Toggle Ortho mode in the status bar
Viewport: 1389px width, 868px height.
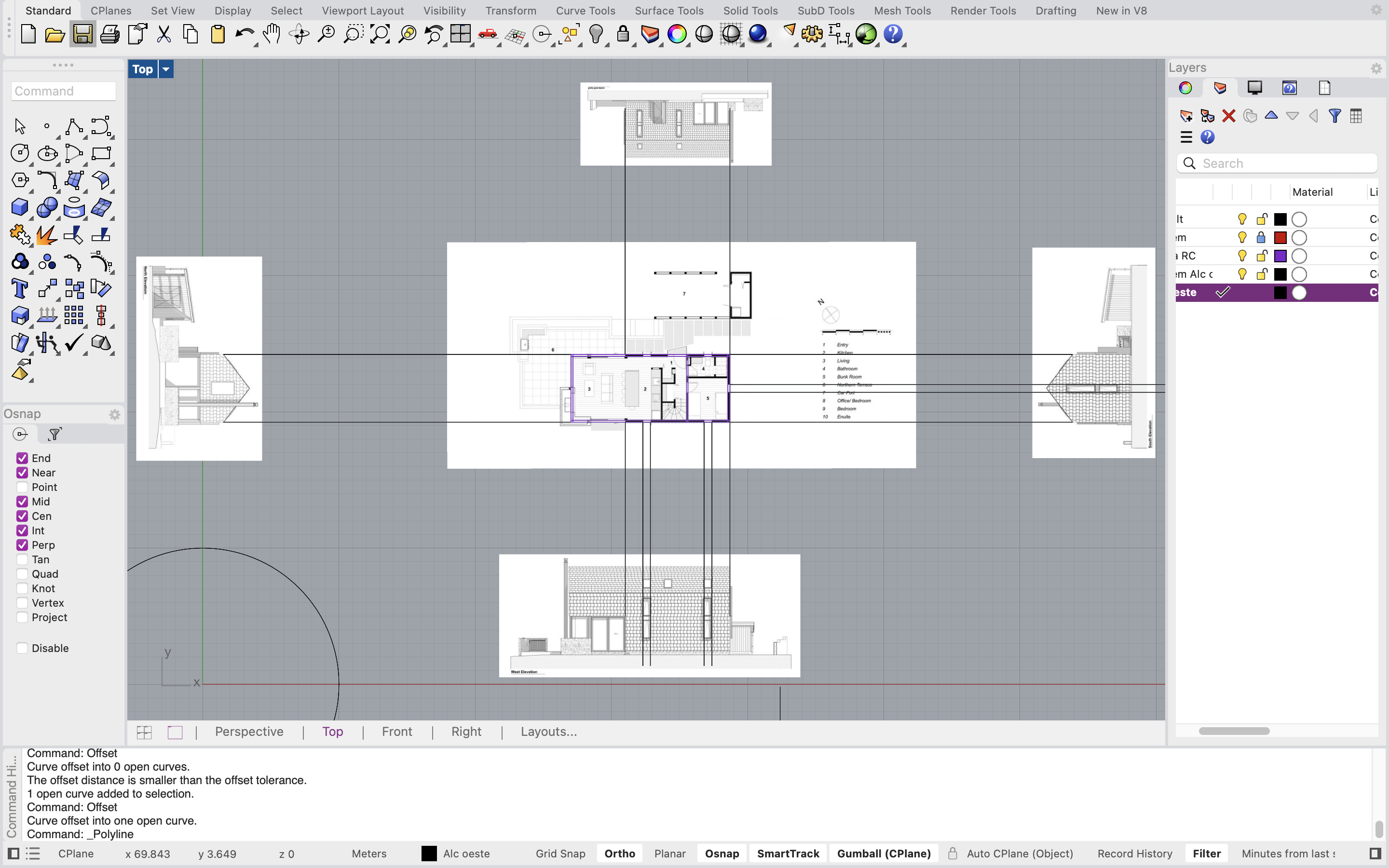point(619,854)
